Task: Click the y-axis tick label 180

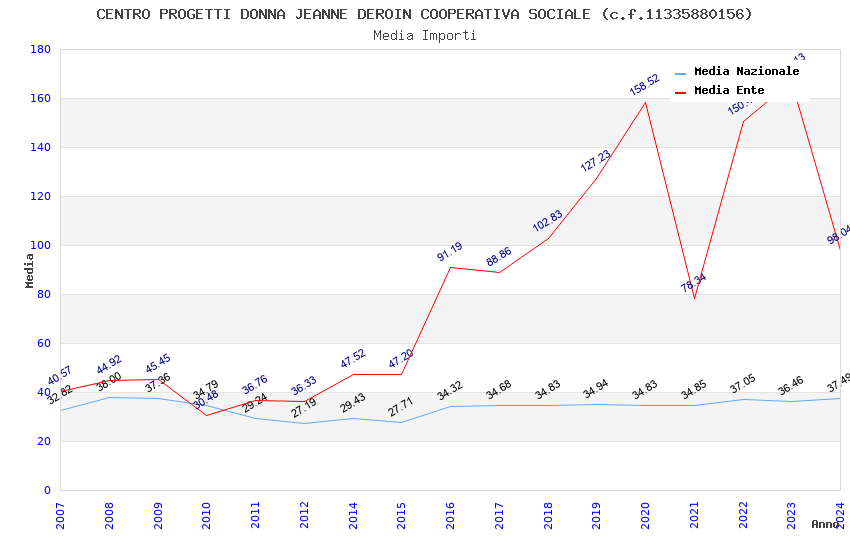Action: pyautogui.click(x=41, y=49)
